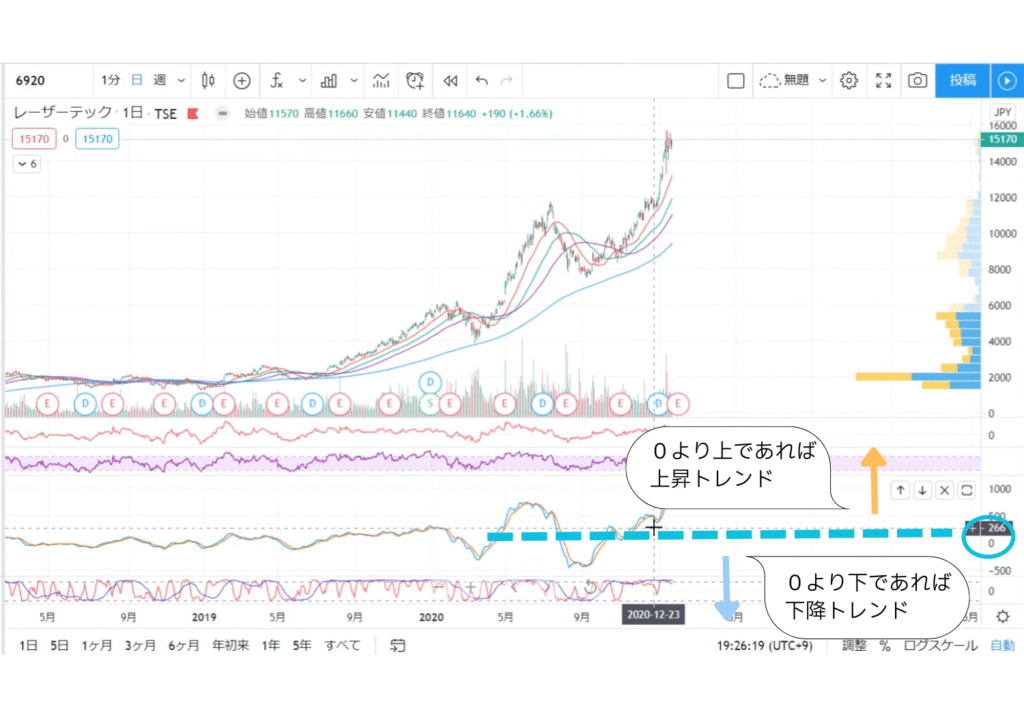Expand the time interval dropdown next to 週
Image resolution: width=1024 pixels, height=717 pixels.
click(181, 80)
